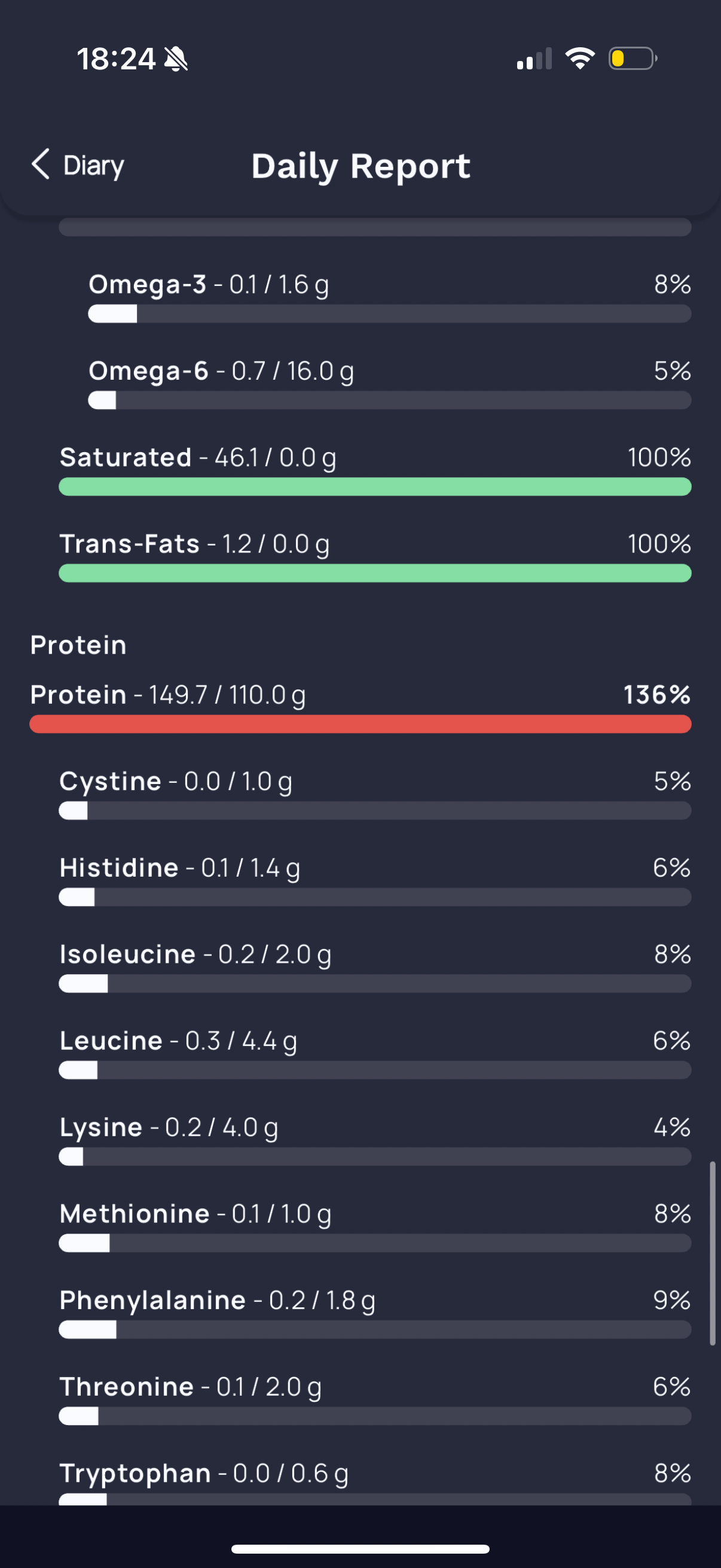Tap the back chevron icon
Screen dimensions: 721x1568
tap(40, 164)
